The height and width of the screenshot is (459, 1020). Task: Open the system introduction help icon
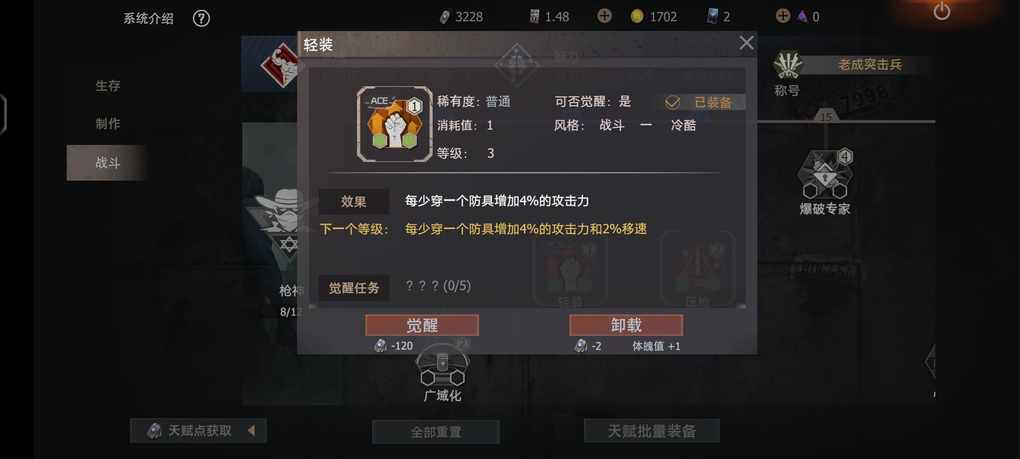201,18
